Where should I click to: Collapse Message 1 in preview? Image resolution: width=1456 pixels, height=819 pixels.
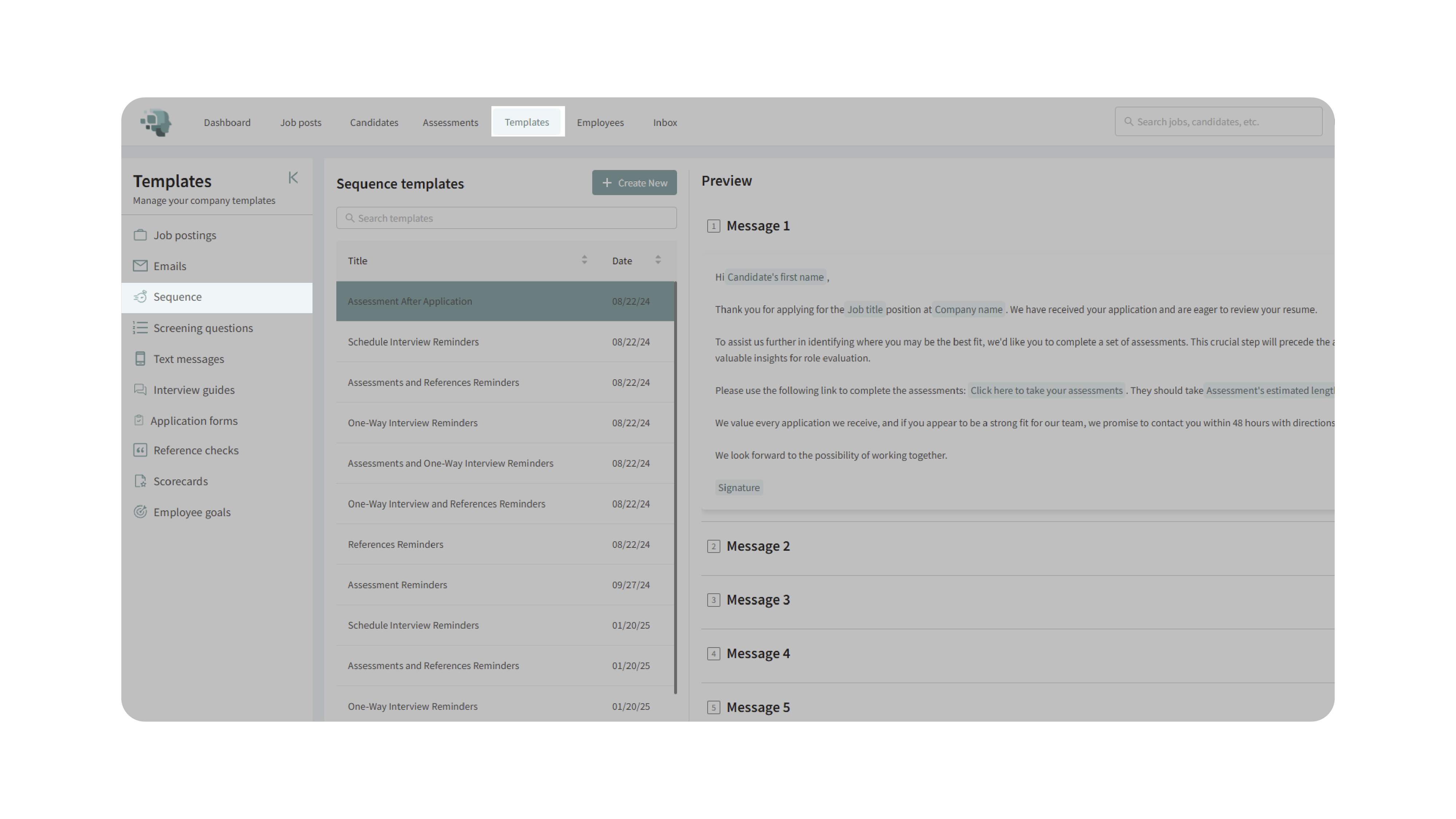coord(757,226)
